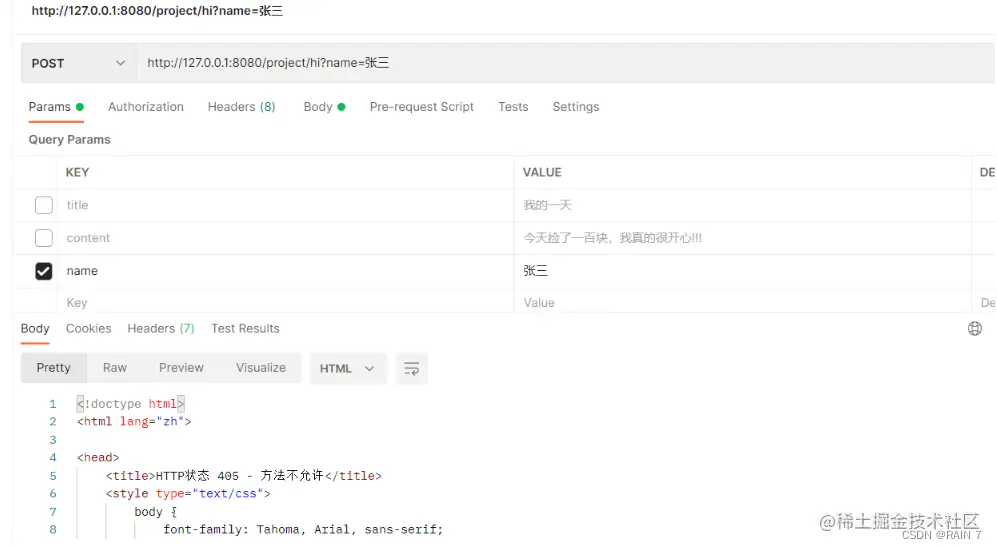
Task: Open the HTML format dropdown
Action: (348, 368)
